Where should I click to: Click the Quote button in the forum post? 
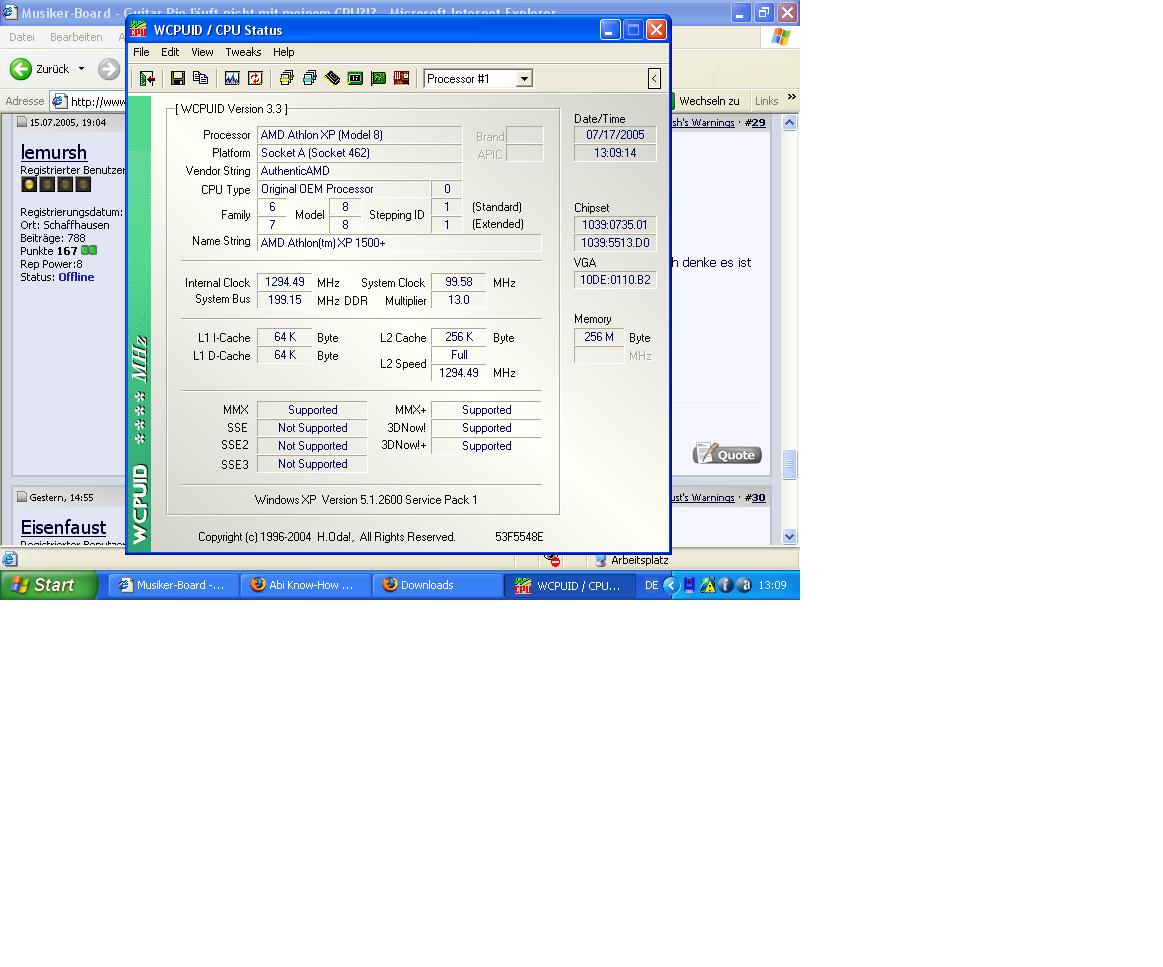pos(727,454)
